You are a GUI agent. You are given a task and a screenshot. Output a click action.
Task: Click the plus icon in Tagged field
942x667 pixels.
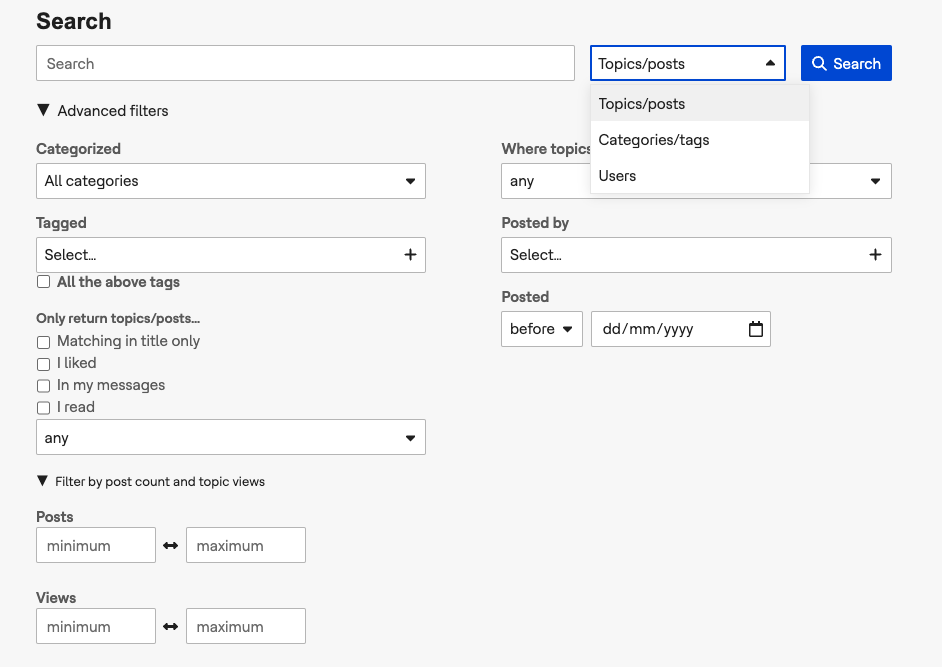[410, 255]
